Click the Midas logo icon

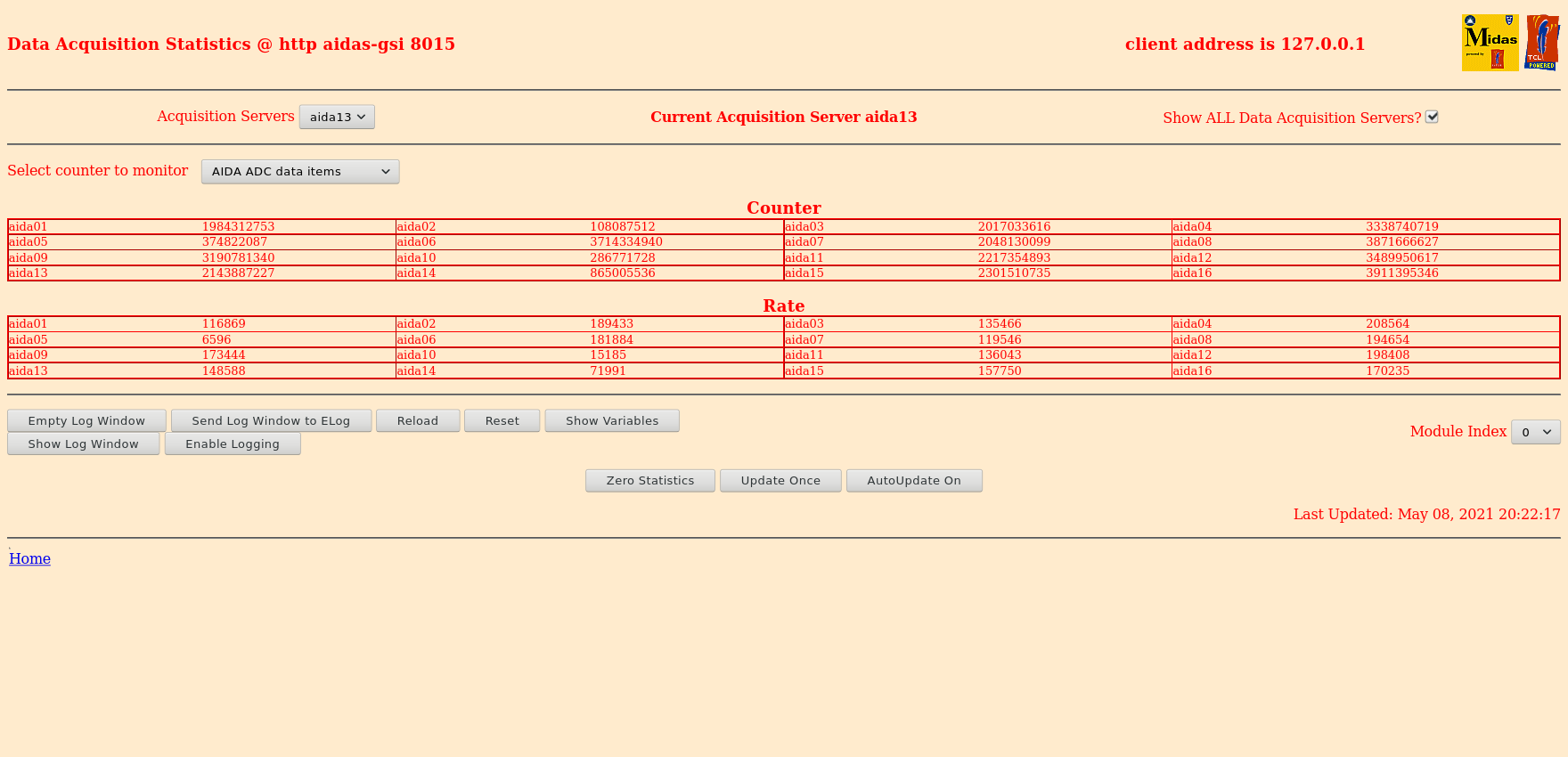[1490, 43]
